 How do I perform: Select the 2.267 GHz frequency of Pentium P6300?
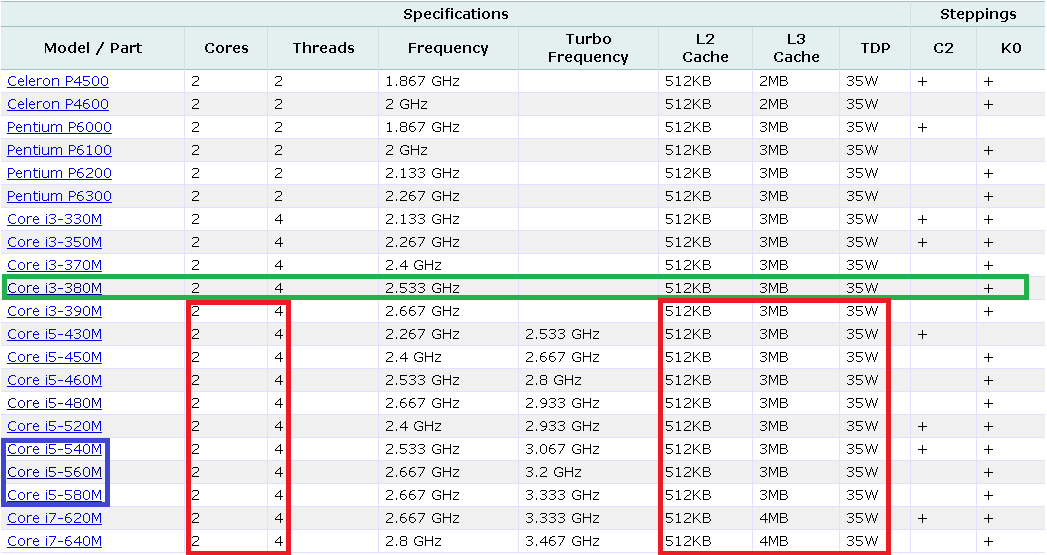point(423,196)
